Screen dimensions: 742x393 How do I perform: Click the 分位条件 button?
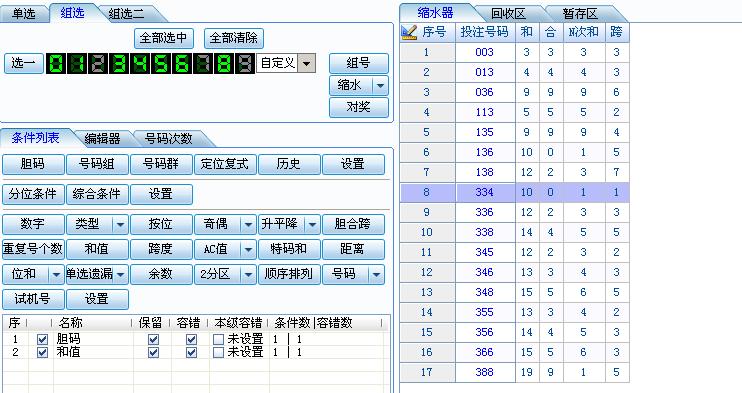(x=33, y=194)
